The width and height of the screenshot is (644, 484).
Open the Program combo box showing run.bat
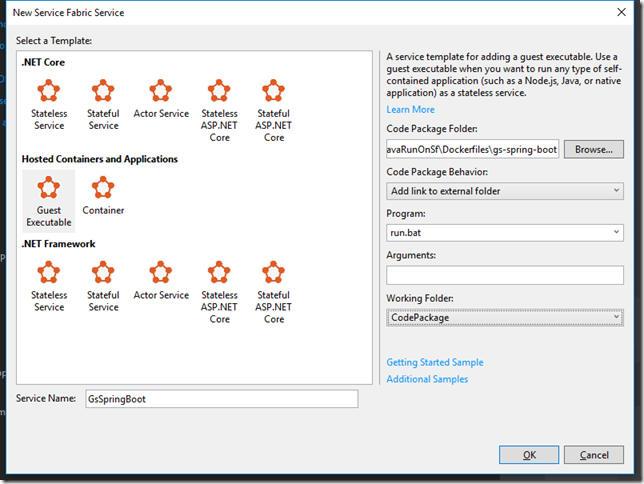pos(505,233)
